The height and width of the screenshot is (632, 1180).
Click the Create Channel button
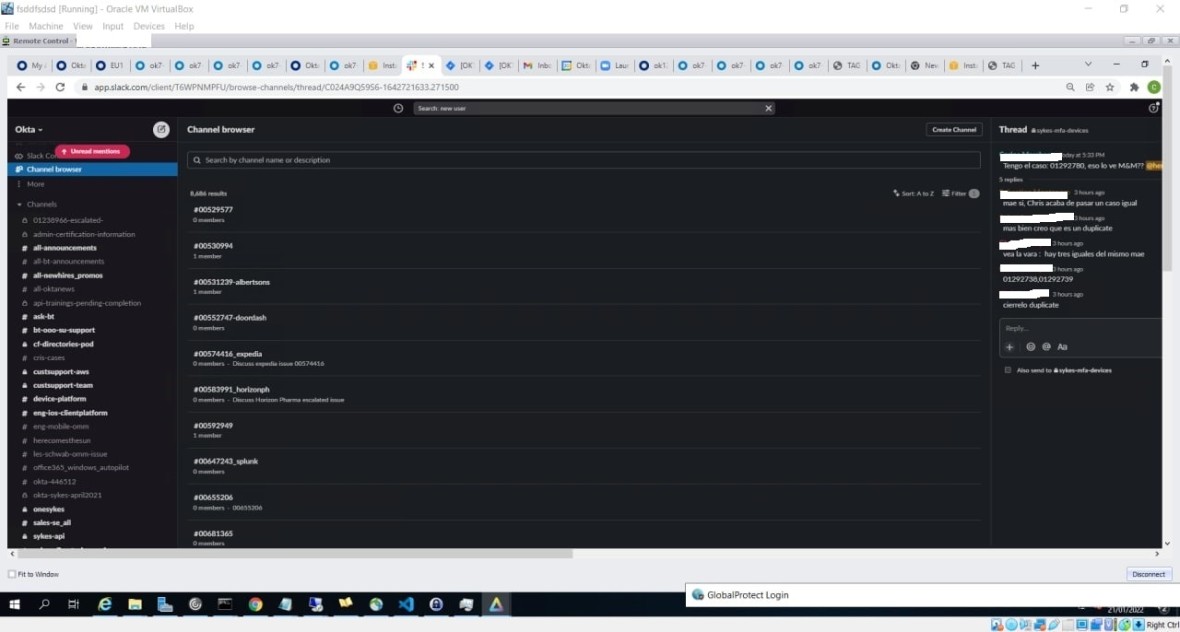[954, 129]
